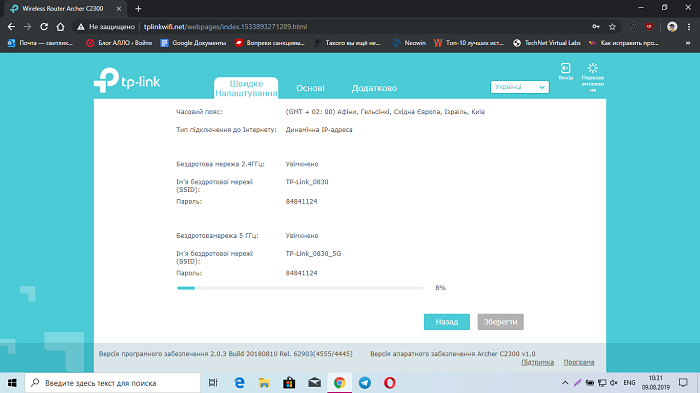The image size is (700, 393).
Task: Click the time zone value text
Action: 385,112
